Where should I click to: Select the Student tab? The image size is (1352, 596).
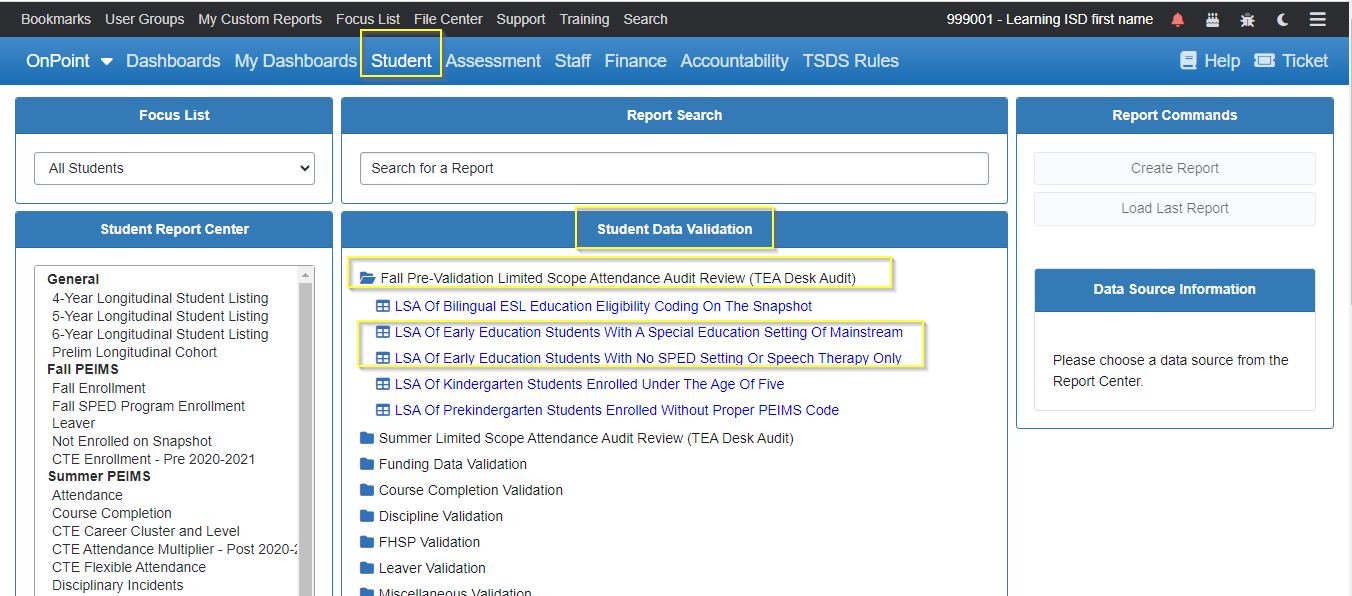coord(401,61)
